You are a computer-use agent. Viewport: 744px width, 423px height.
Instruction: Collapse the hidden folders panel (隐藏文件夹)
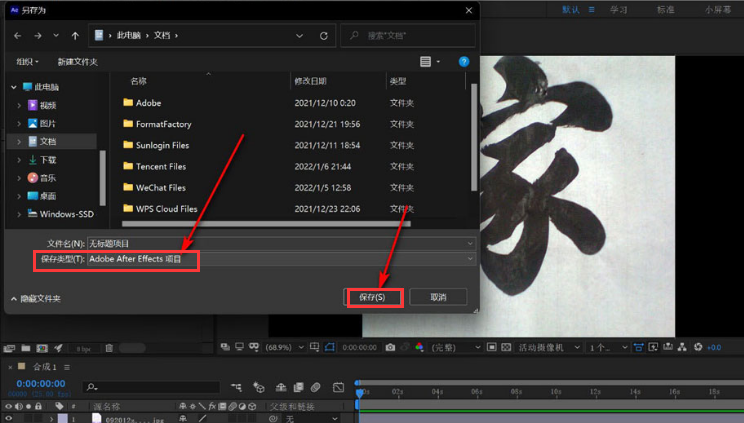click(x=34, y=298)
